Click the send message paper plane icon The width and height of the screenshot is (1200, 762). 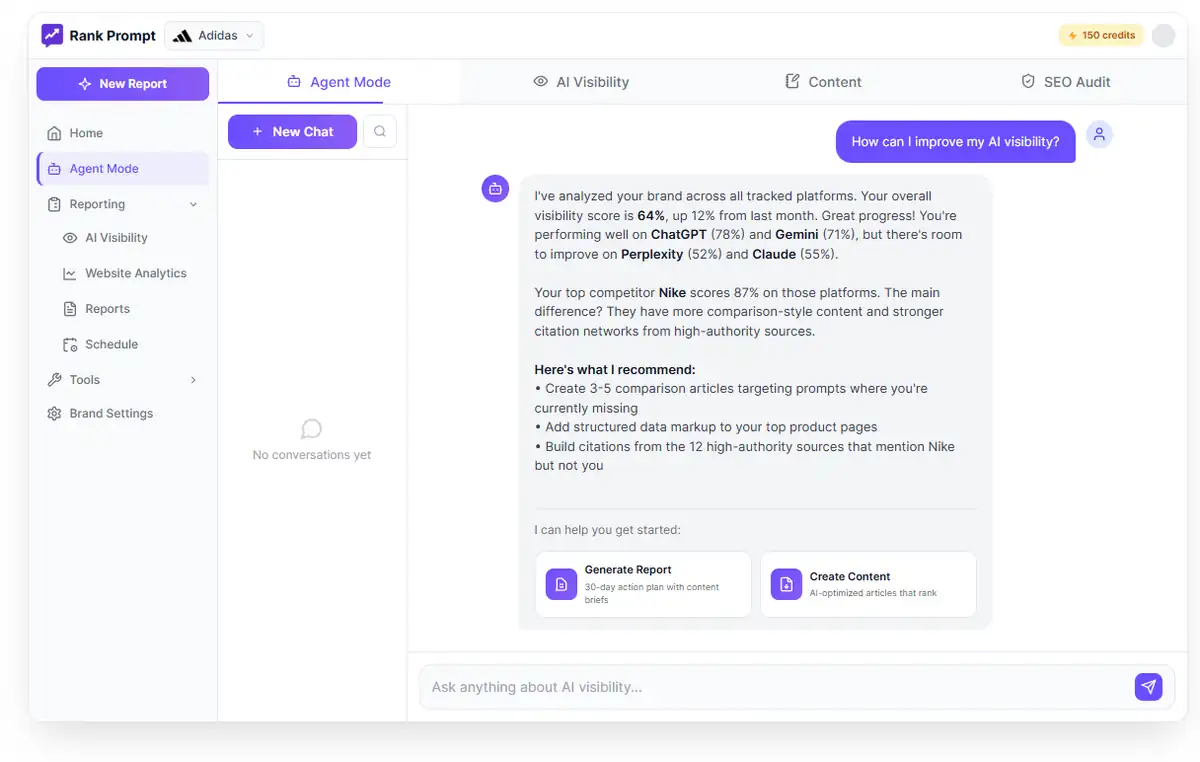coord(1148,687)
